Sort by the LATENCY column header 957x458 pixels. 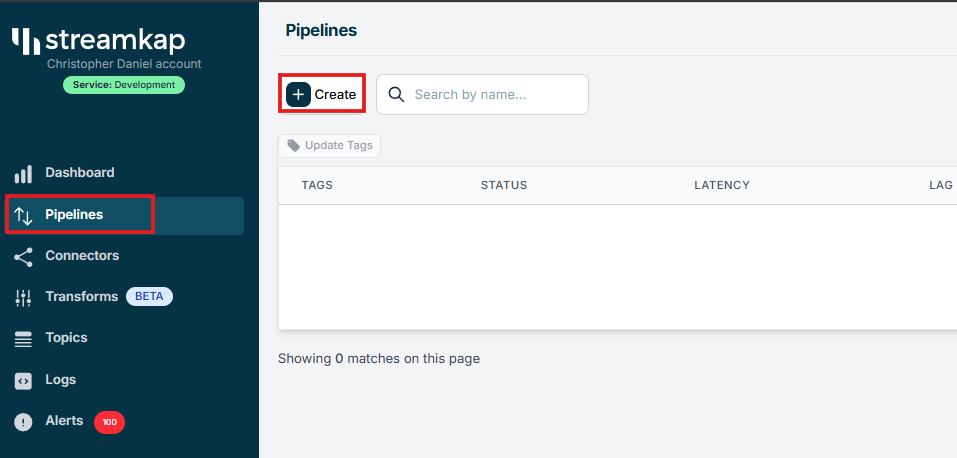[x=722, y=185]
